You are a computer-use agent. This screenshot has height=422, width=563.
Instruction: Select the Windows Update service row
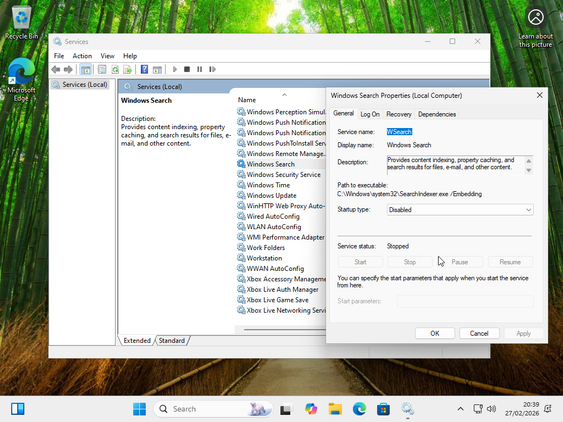coord(281,195)
